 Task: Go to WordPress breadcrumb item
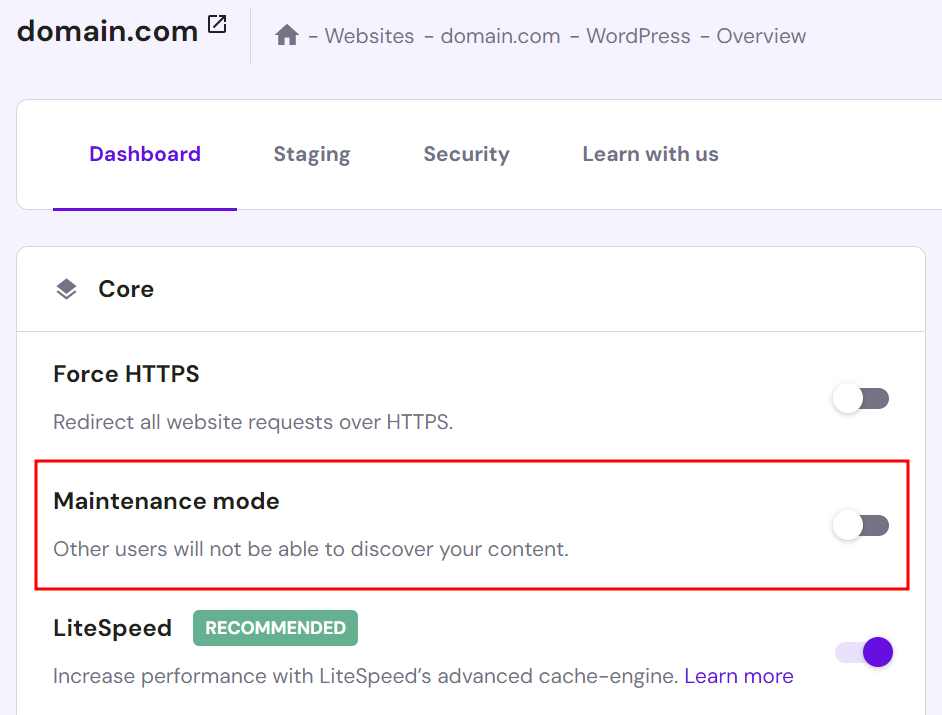click(638, 36)
